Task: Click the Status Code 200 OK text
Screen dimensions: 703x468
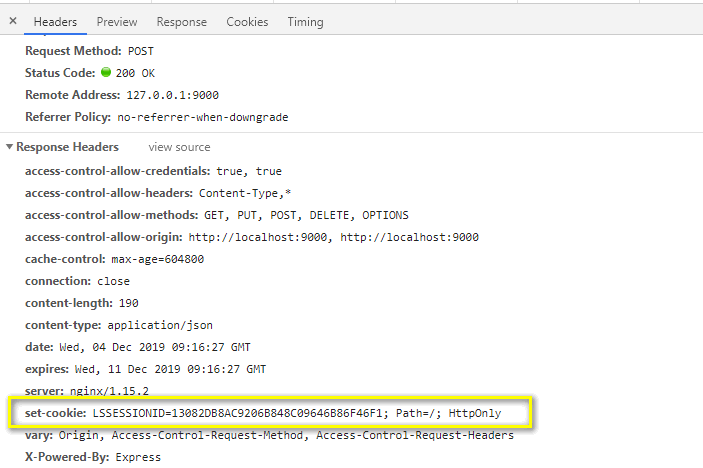Action: [135, 73]
